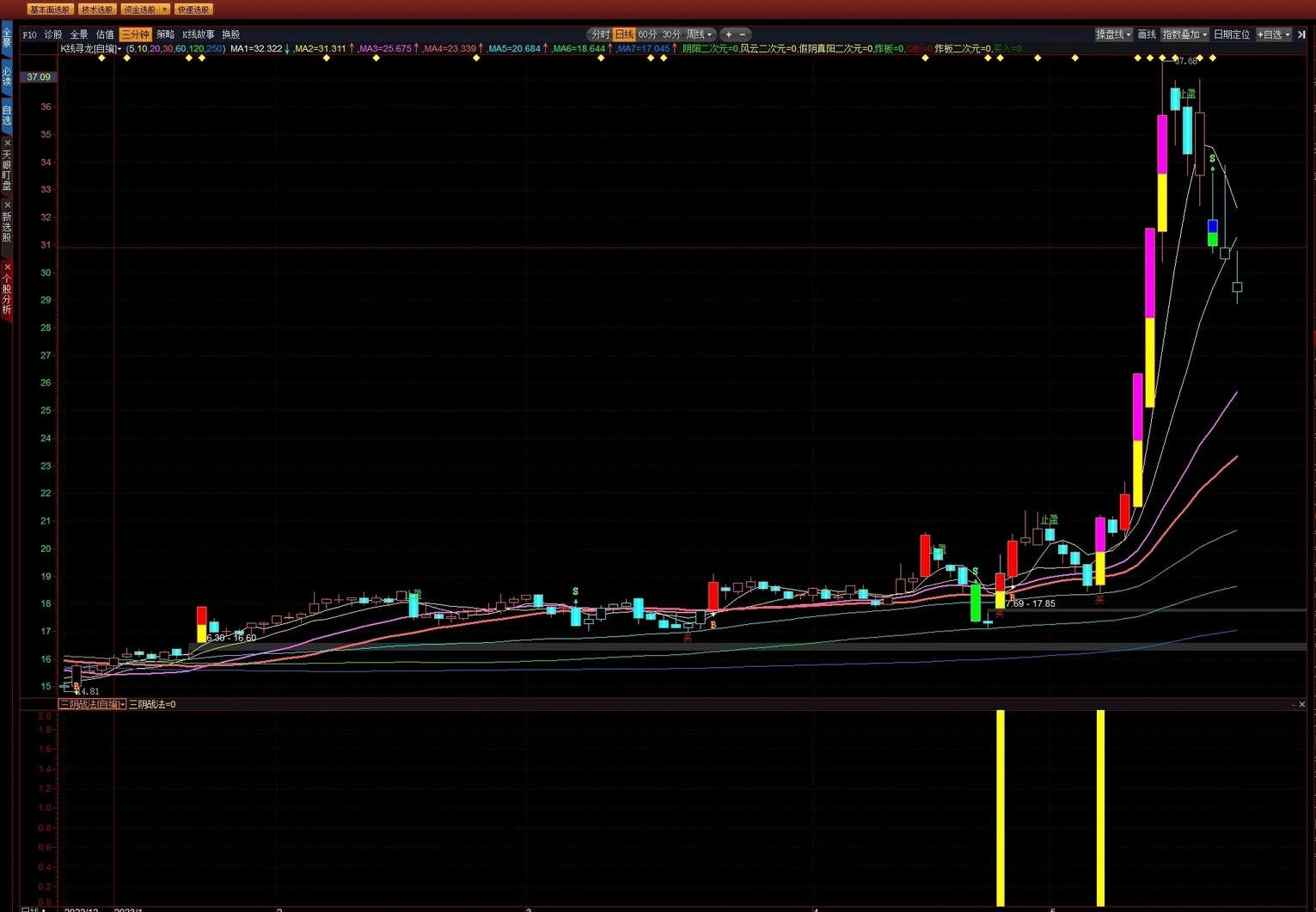Click the MA1=32.322 indicator value
1316x912 pixels.
tap(256, 49)
